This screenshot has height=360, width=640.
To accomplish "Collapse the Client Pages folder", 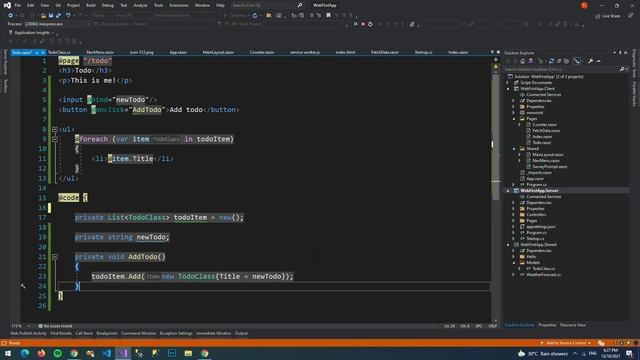I will coord(514,119).
